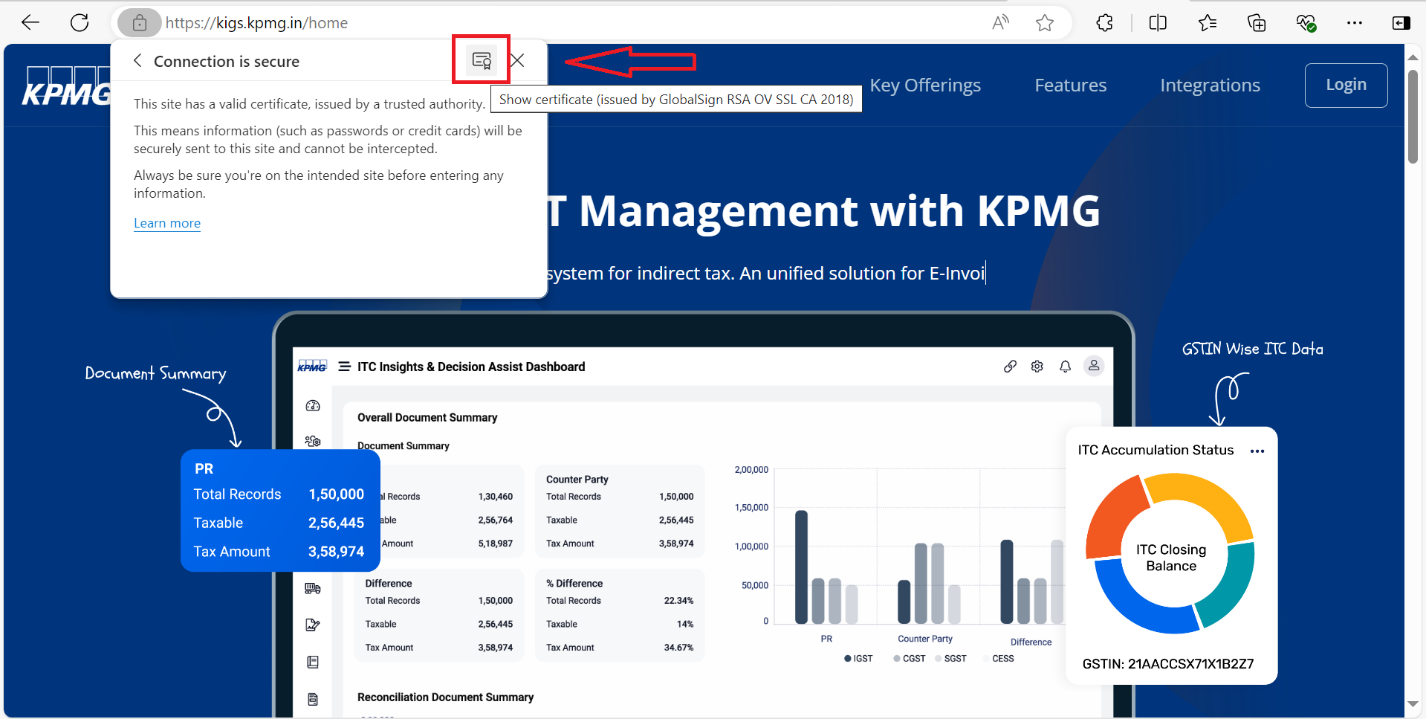The width and height of the screenshot is (1426, 719).
Task: Click the "% Difference" card title
Action: (574, 583)
